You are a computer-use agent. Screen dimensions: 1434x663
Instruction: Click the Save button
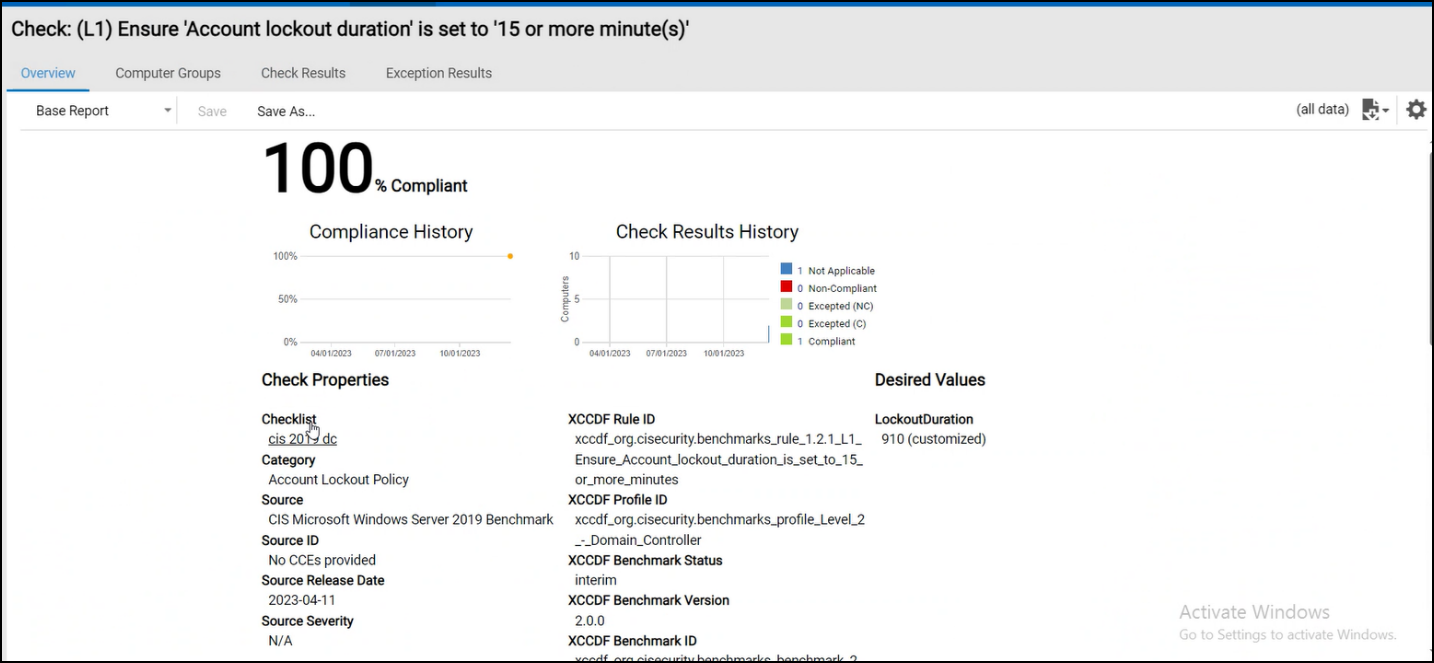click(x=212, y=111)
